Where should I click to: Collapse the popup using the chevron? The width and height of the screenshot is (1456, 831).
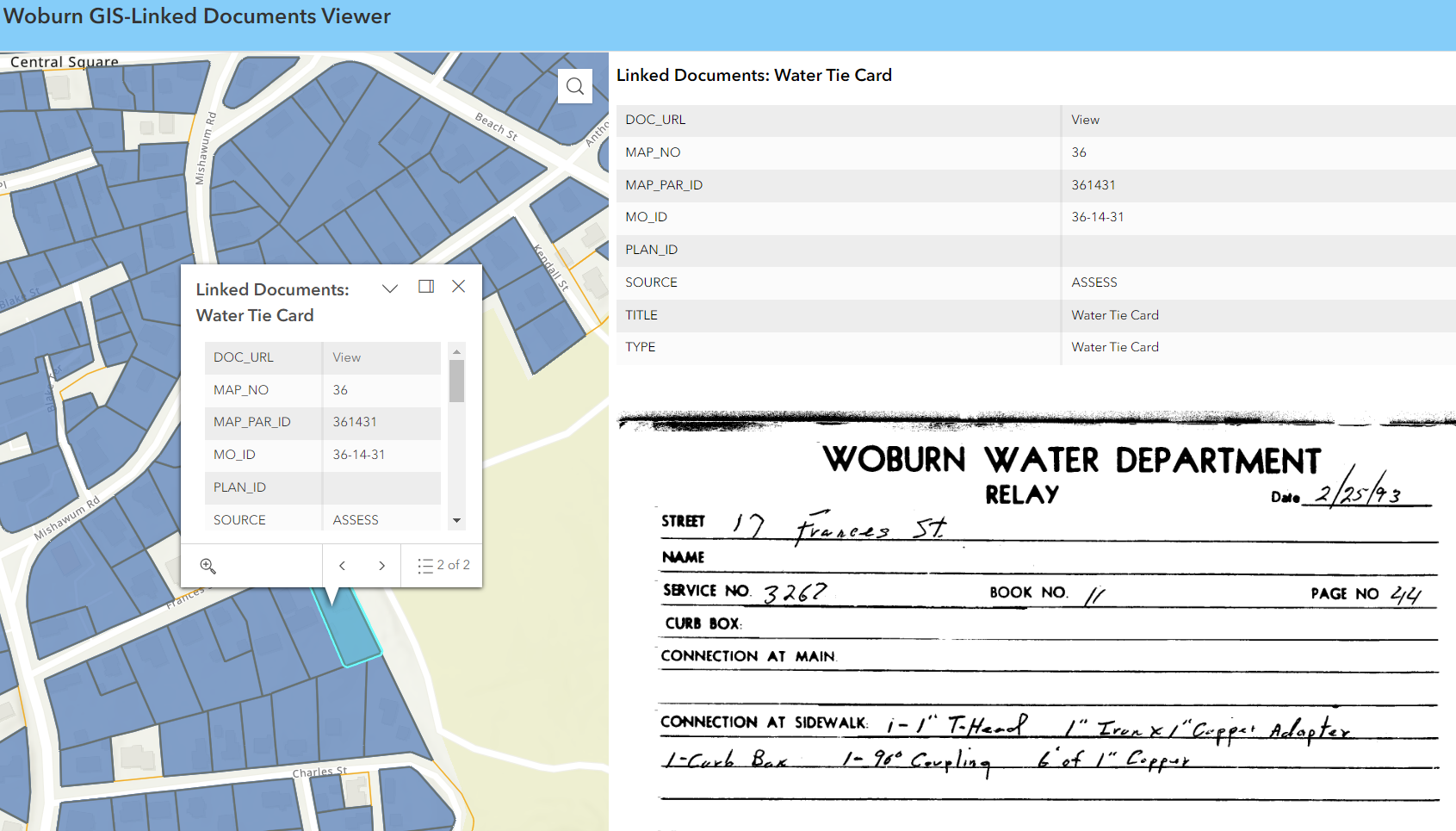point(390,288)
